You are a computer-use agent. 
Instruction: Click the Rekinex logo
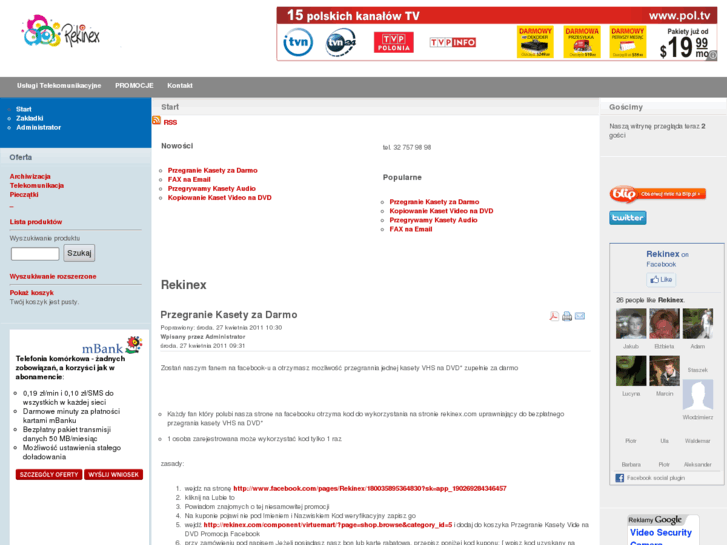pos(61,31)
